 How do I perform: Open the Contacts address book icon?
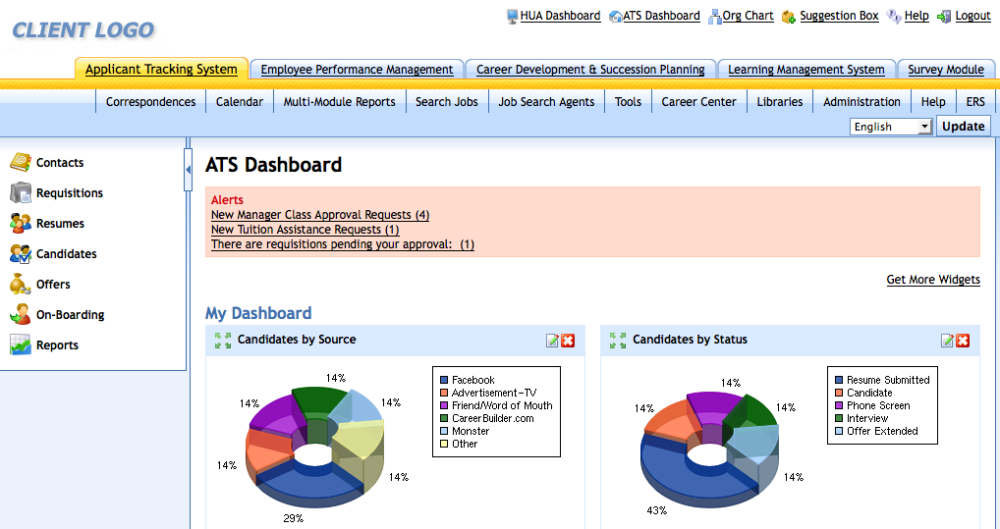click(x=20, y=162)
